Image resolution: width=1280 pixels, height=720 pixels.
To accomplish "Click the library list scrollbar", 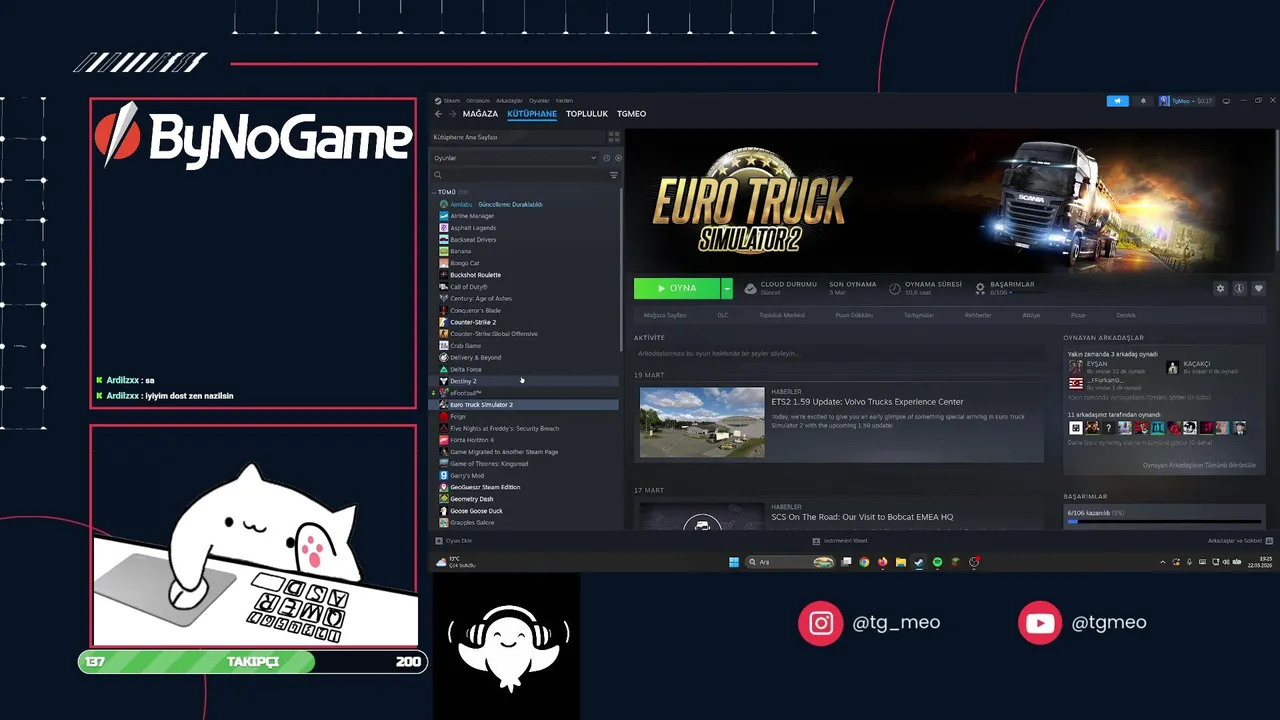I will pyautogui.click(x=621, y=270).
